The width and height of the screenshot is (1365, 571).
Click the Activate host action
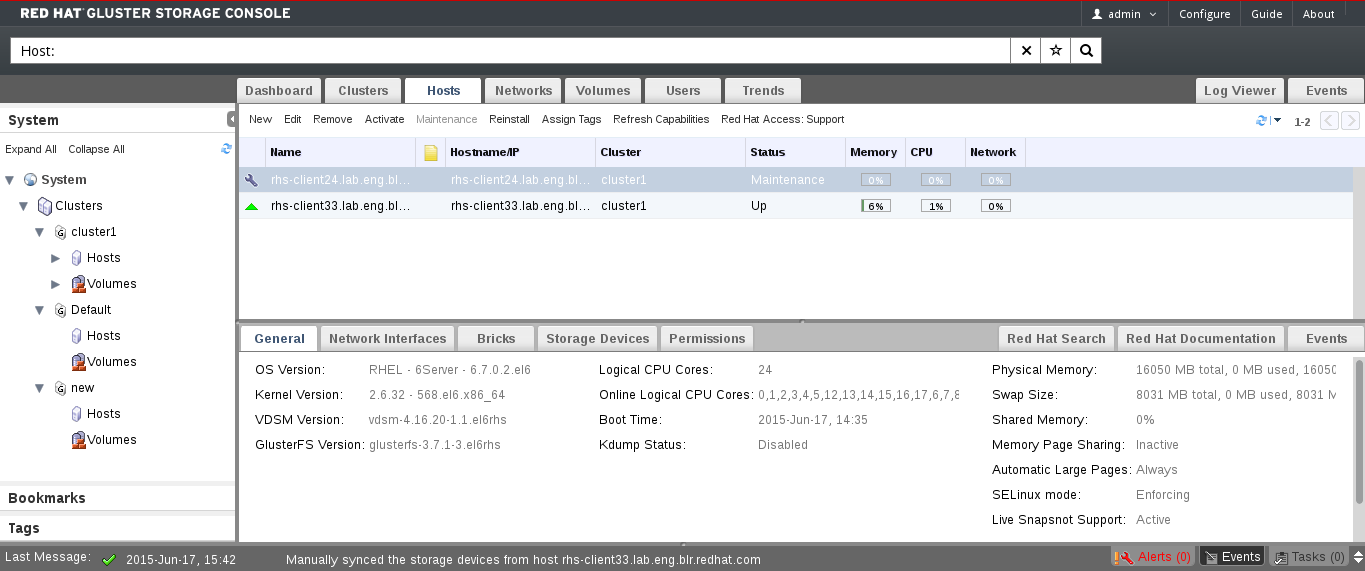tap(384, 119)
